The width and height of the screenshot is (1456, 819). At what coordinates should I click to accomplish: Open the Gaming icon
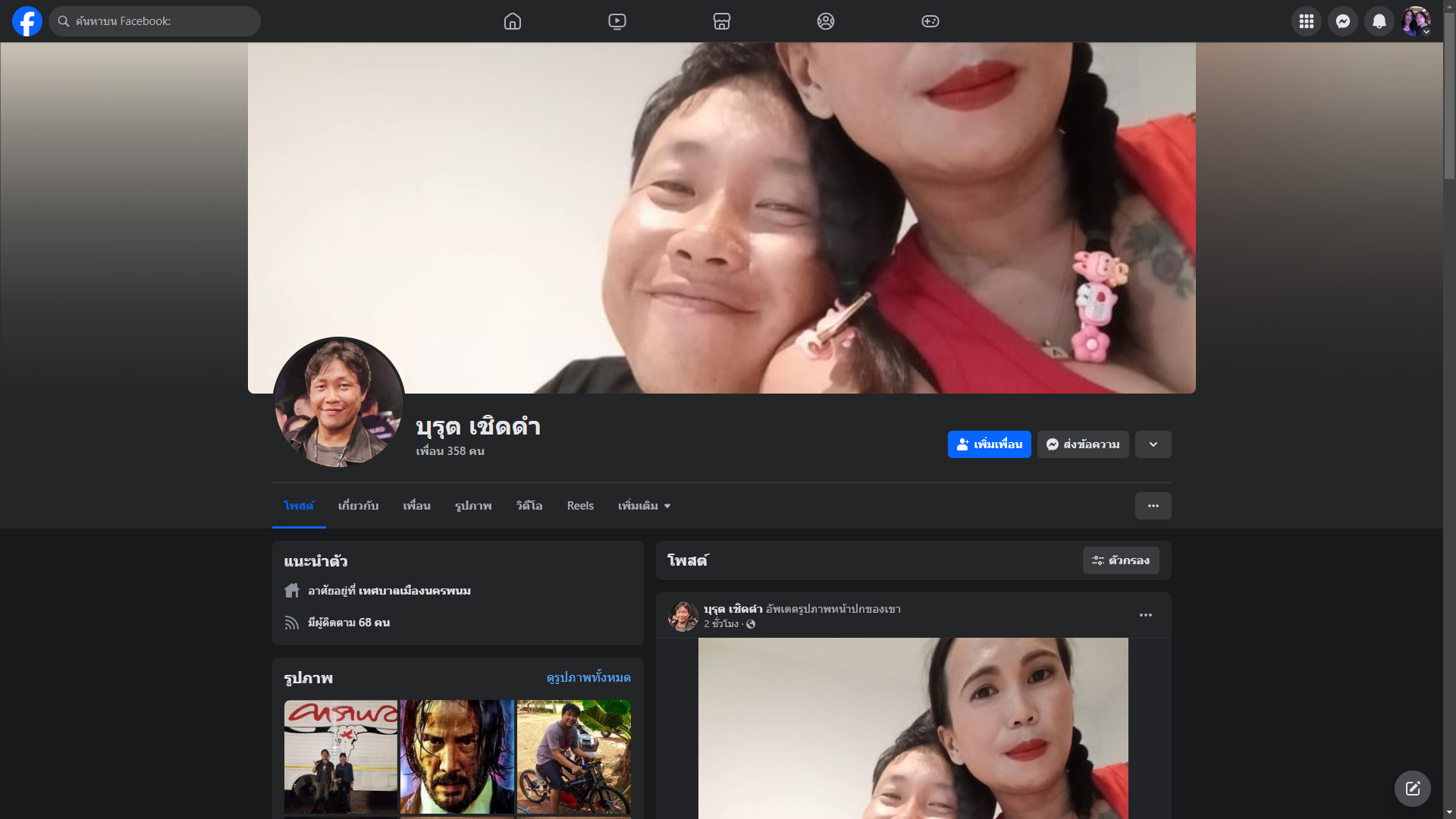(930, 21)
